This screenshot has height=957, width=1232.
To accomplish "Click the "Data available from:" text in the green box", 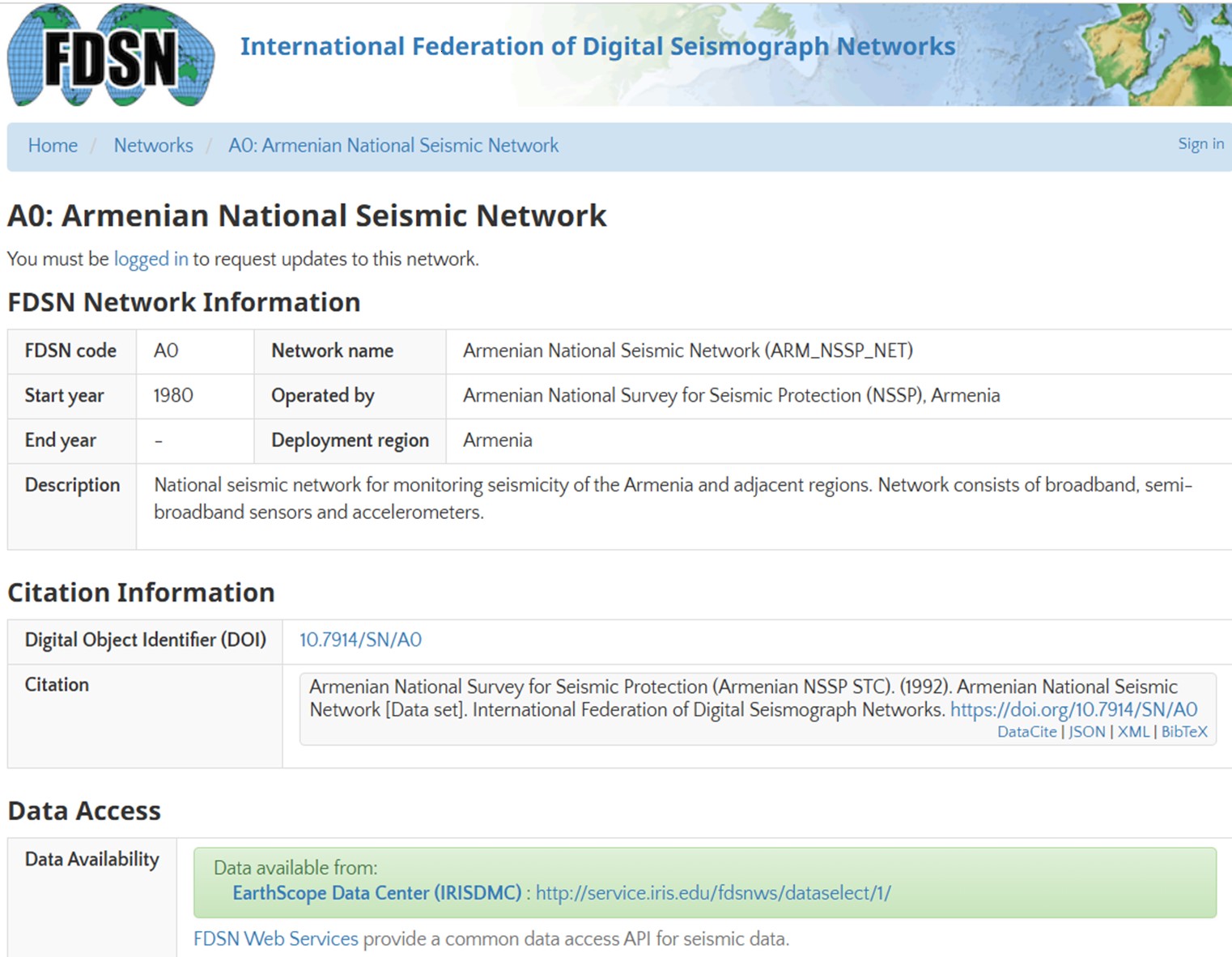I will coord(295,868).
